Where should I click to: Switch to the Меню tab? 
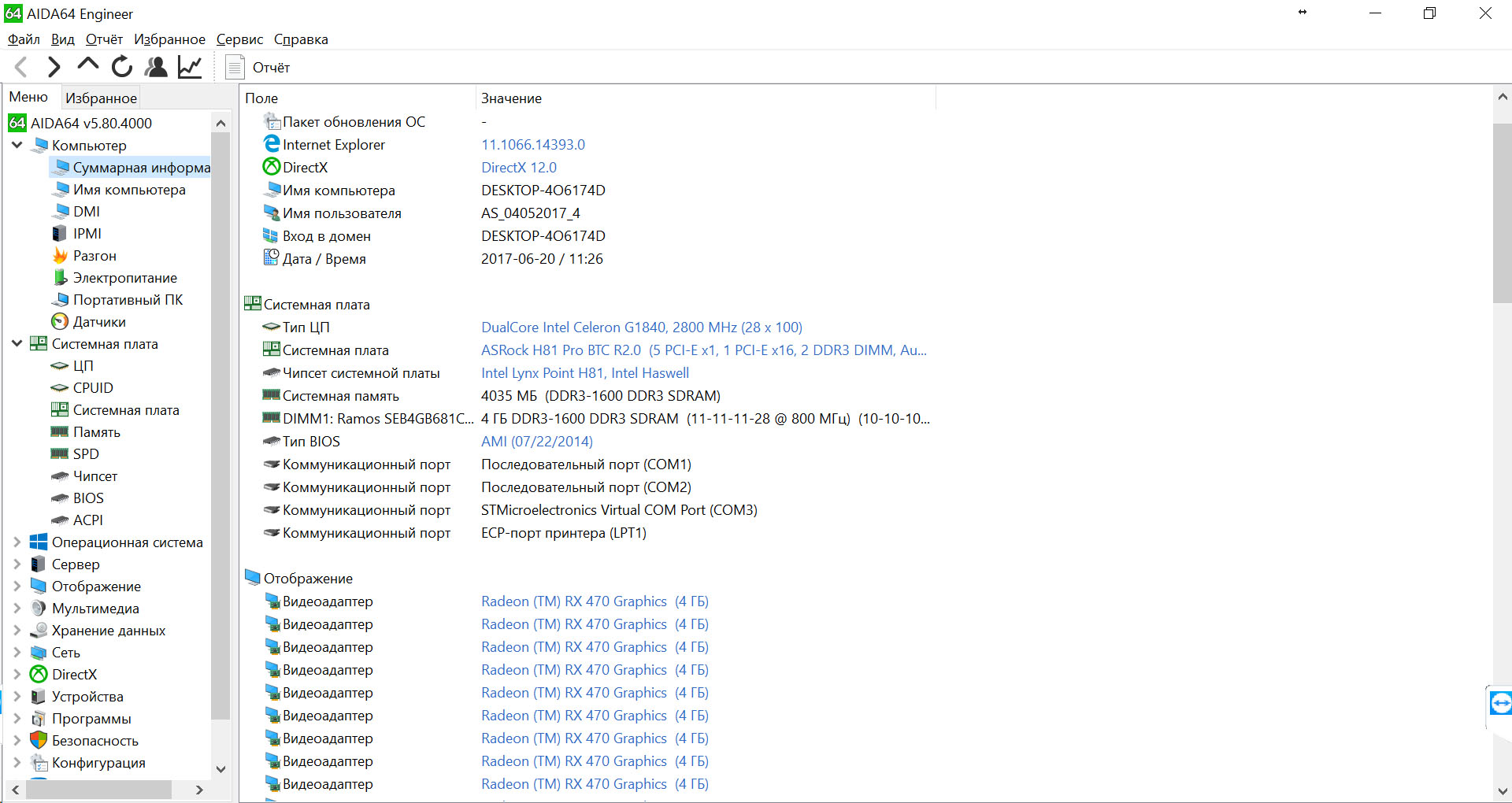click(x=28, y=97)
